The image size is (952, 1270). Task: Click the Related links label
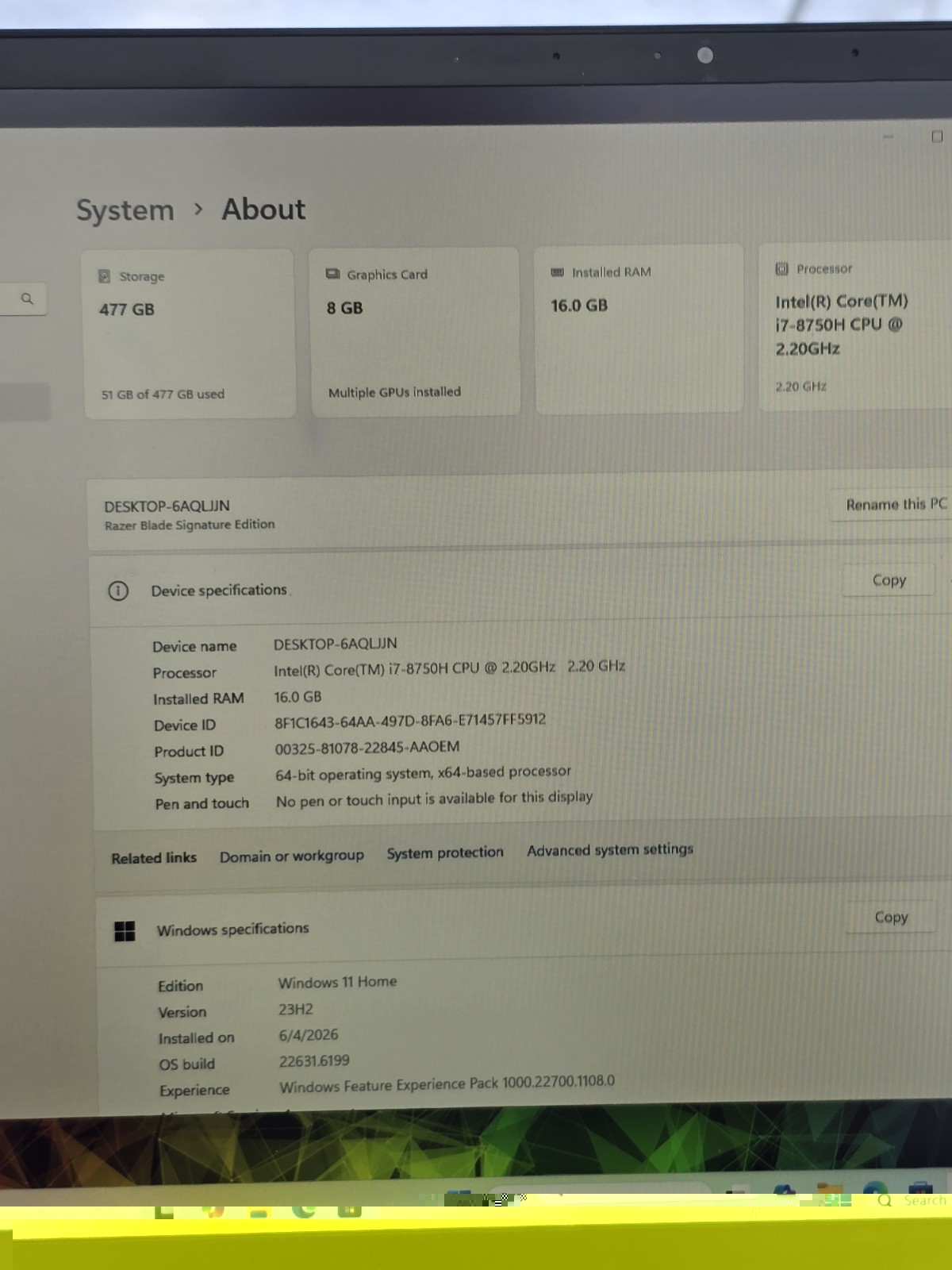[154, 858]
